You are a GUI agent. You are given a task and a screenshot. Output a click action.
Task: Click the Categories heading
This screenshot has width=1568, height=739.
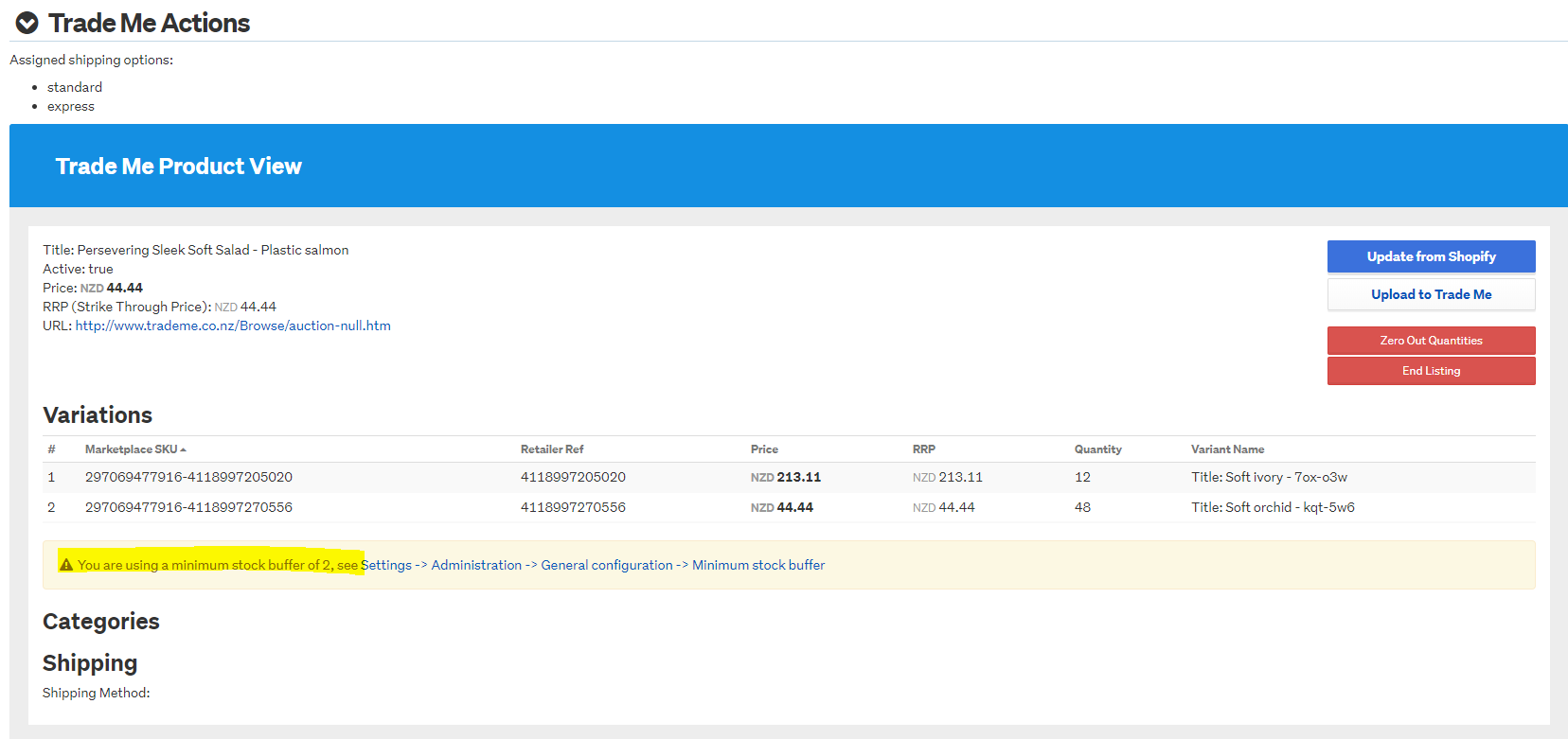tap(101, 622)
